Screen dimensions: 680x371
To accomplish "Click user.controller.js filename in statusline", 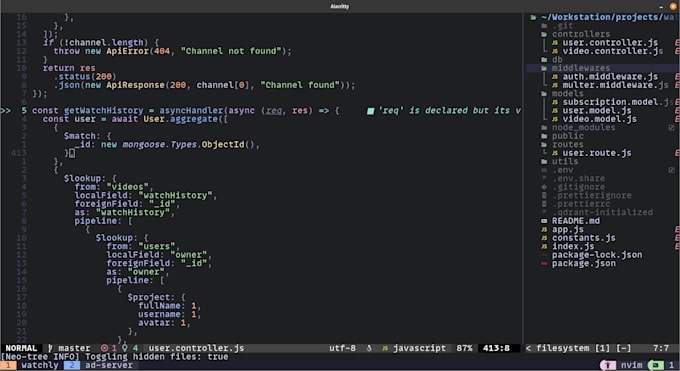I will click(x=196, y=348).
